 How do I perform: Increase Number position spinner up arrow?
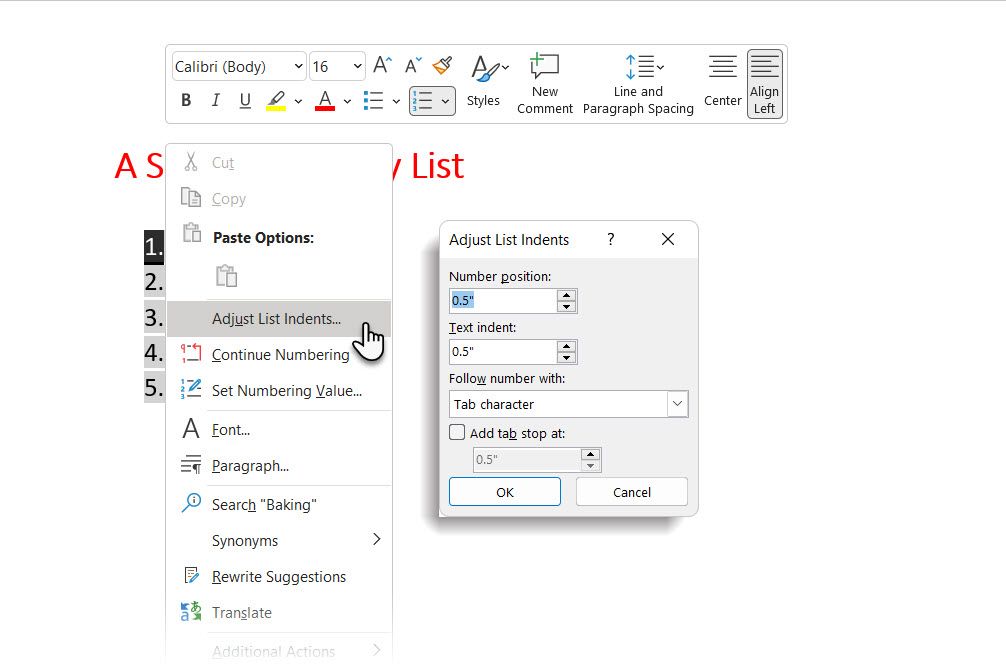(x=567, y=295)
